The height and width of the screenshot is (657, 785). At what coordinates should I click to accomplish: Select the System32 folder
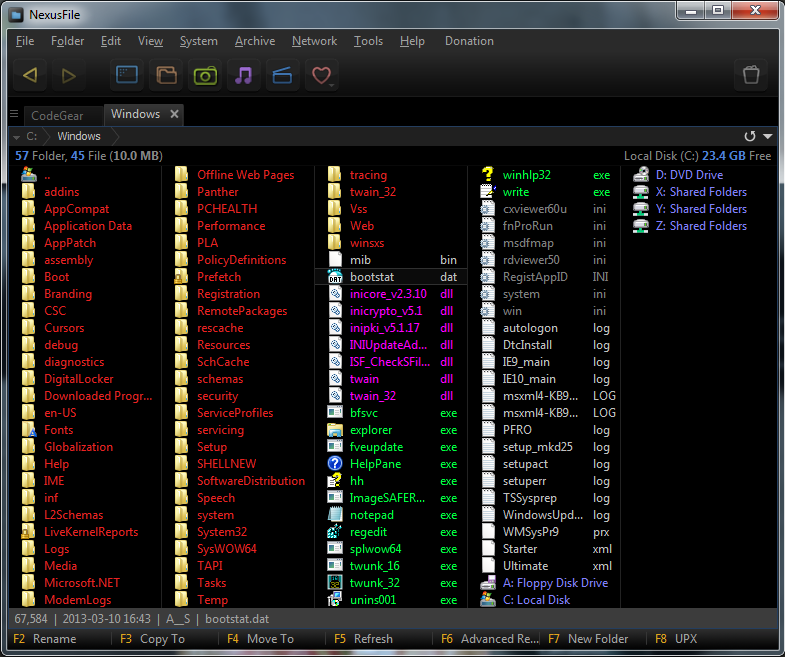(x=222, y=532)
